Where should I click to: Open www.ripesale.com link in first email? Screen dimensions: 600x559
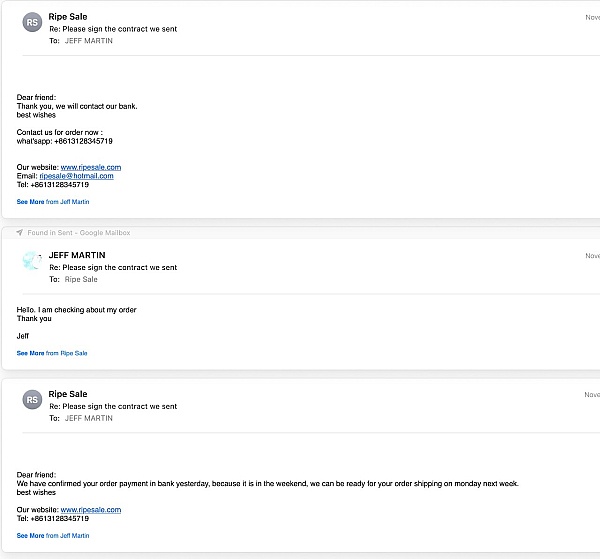(91, 167)
